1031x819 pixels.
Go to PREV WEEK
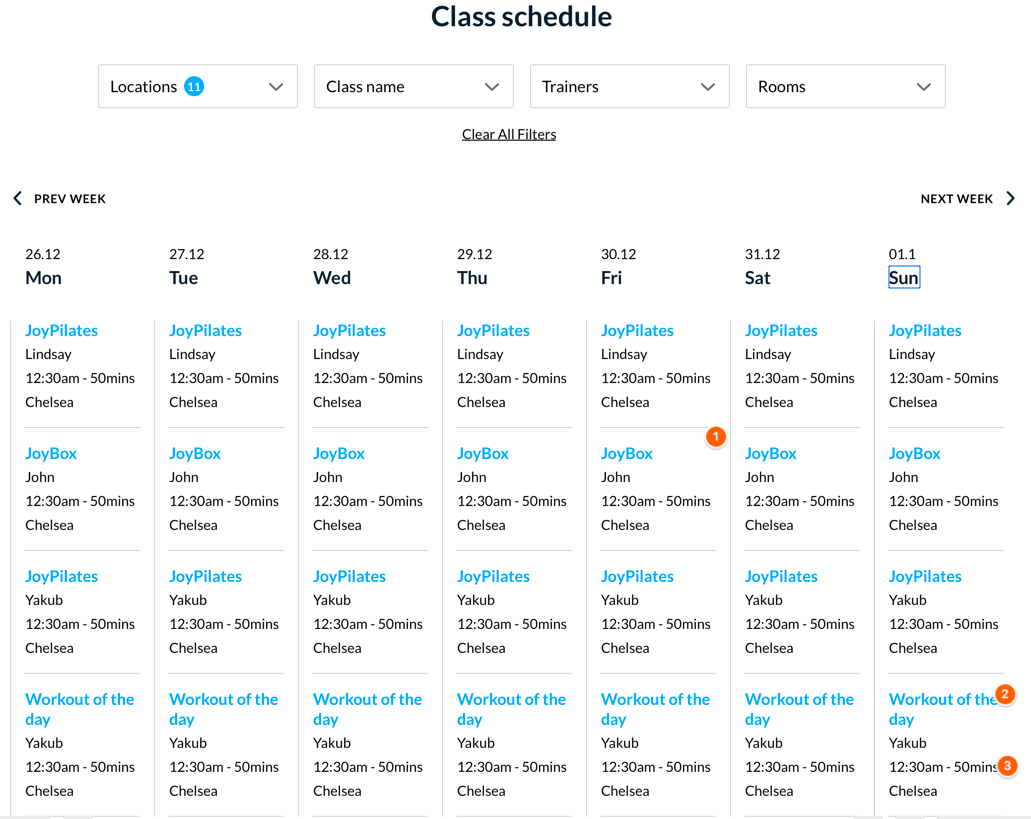pos(70,199)
